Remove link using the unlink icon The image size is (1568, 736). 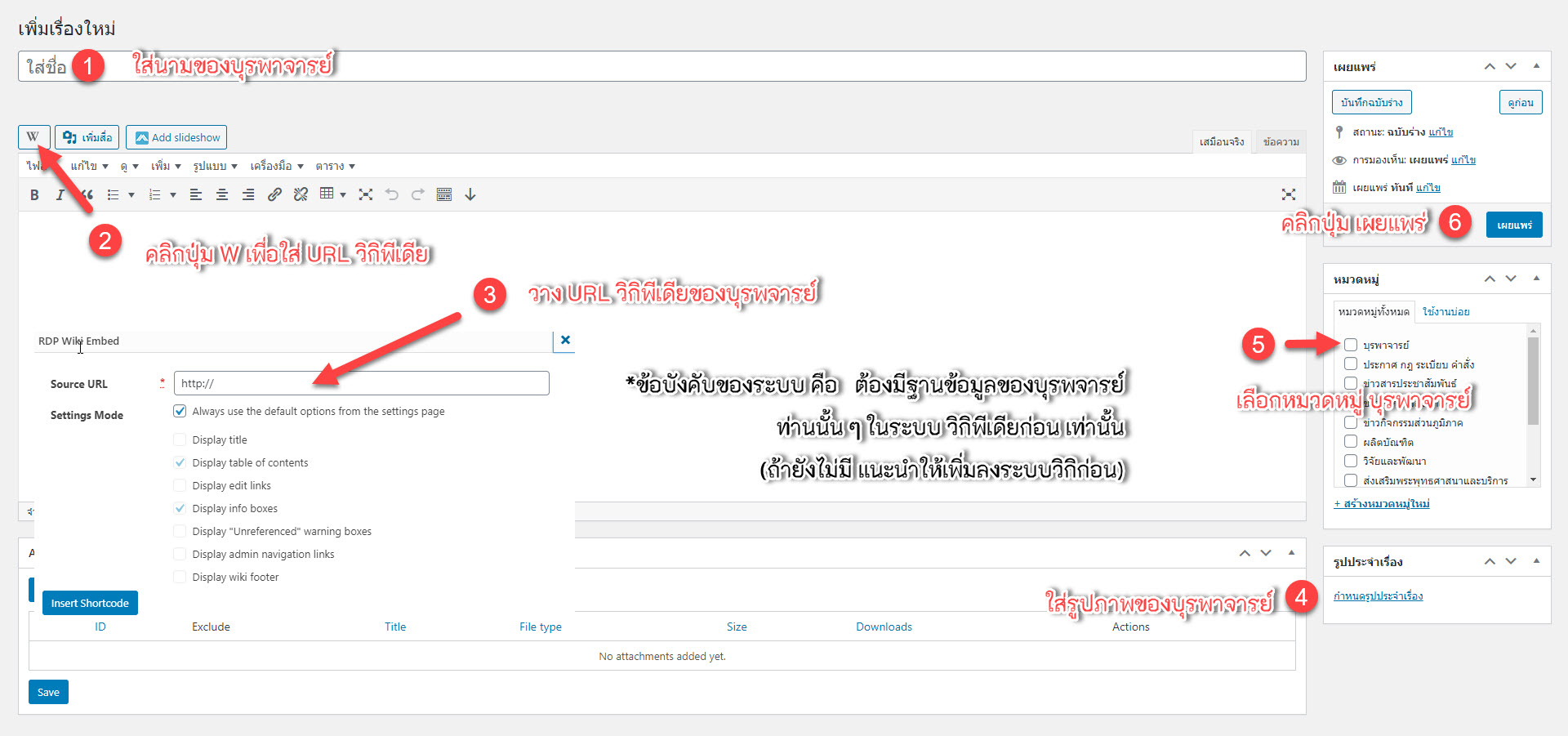tap(301, 194)
